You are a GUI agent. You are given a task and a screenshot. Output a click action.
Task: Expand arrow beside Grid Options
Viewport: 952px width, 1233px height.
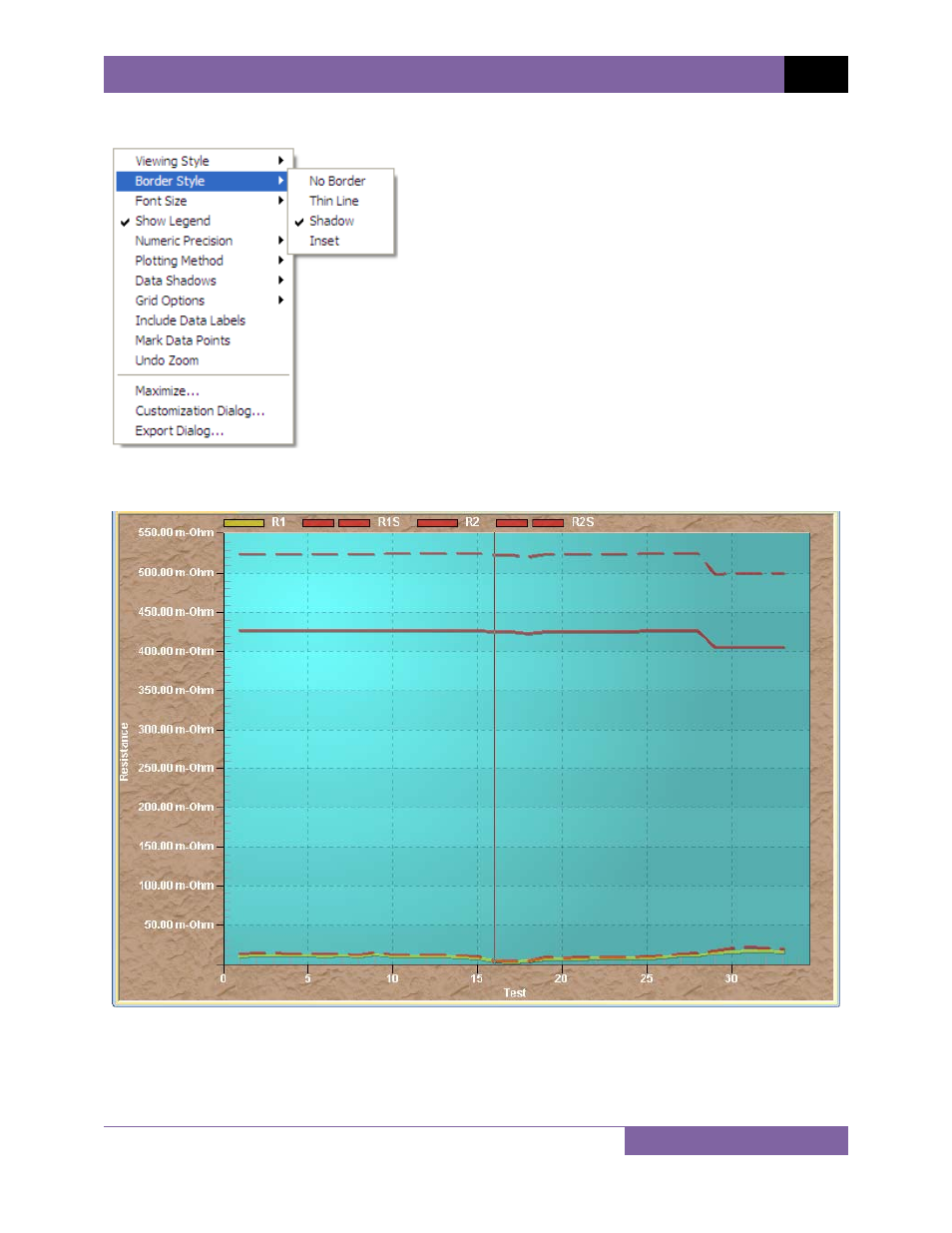tap(280, 301)
